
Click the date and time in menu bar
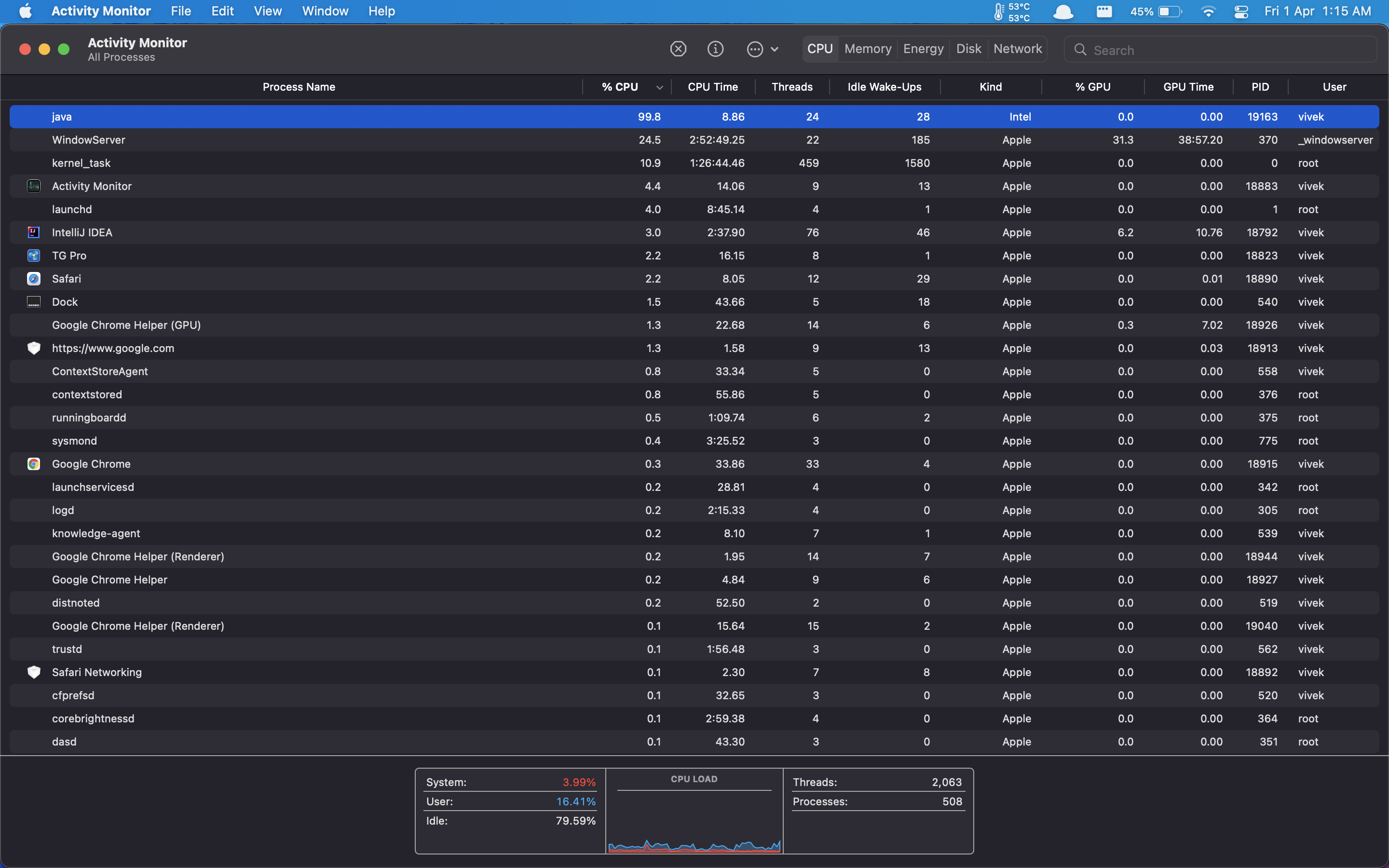pyautogui.click(x=1317, y=11)
